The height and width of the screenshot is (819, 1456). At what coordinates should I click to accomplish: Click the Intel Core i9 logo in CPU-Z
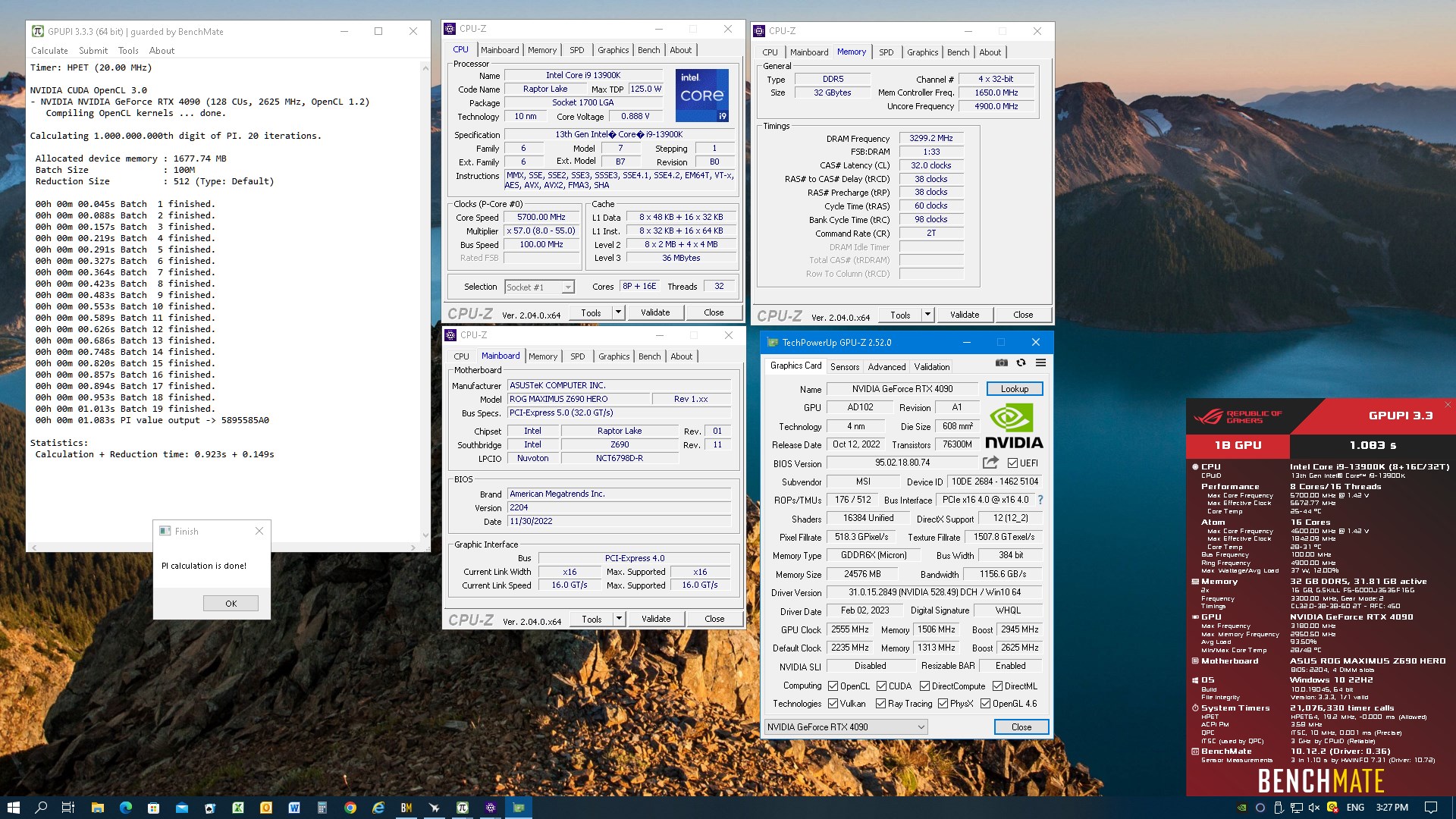click(x=702, y=95)
